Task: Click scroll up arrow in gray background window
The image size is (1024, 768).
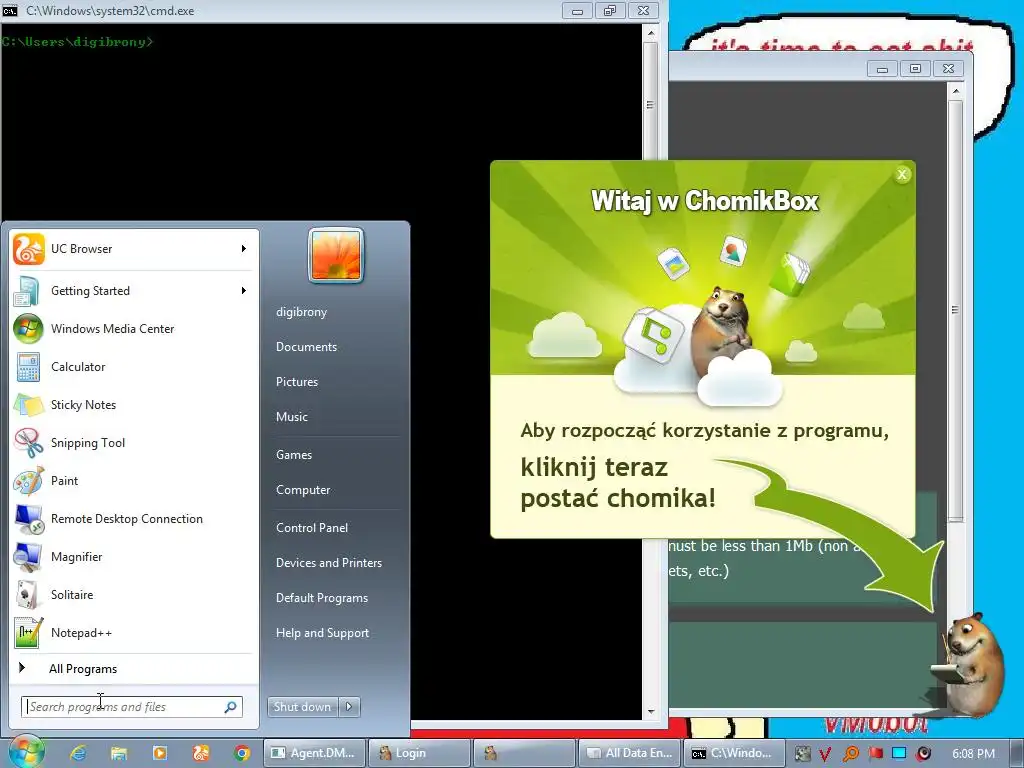Action: click(955, 90)
